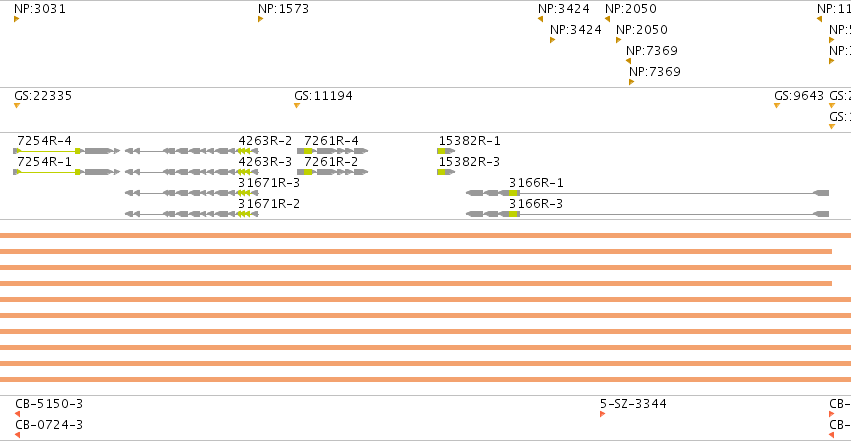Select the 3166R-1 long transcript glyph

pos(647,193)
